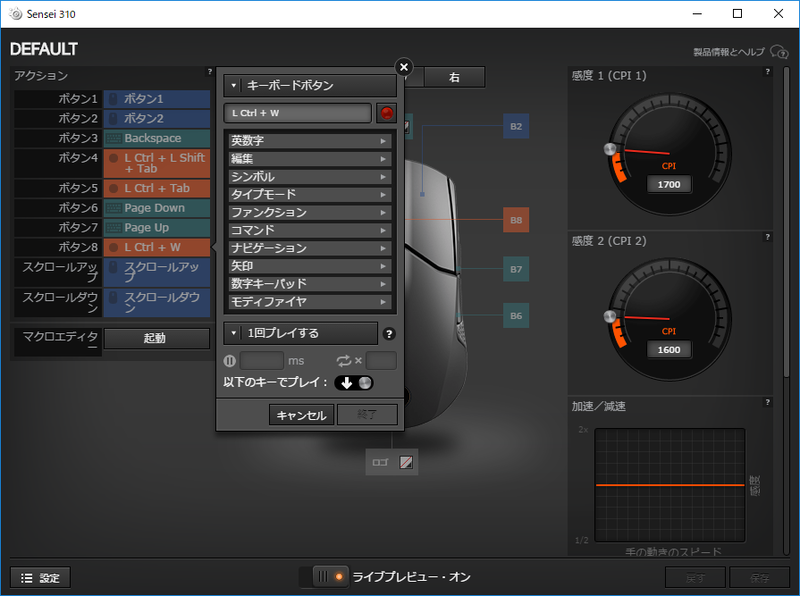
Task: Click the 戻す revert button
Action: point(695,578)
